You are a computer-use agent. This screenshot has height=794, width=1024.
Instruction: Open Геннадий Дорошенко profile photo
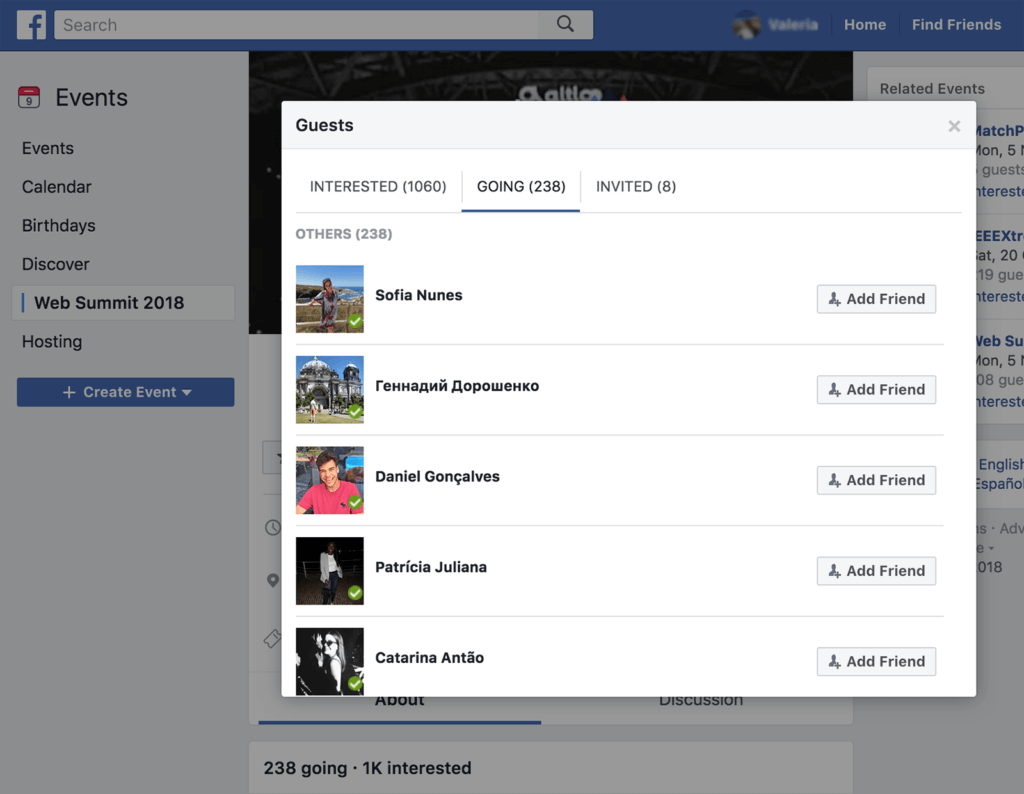pos(330,390)
